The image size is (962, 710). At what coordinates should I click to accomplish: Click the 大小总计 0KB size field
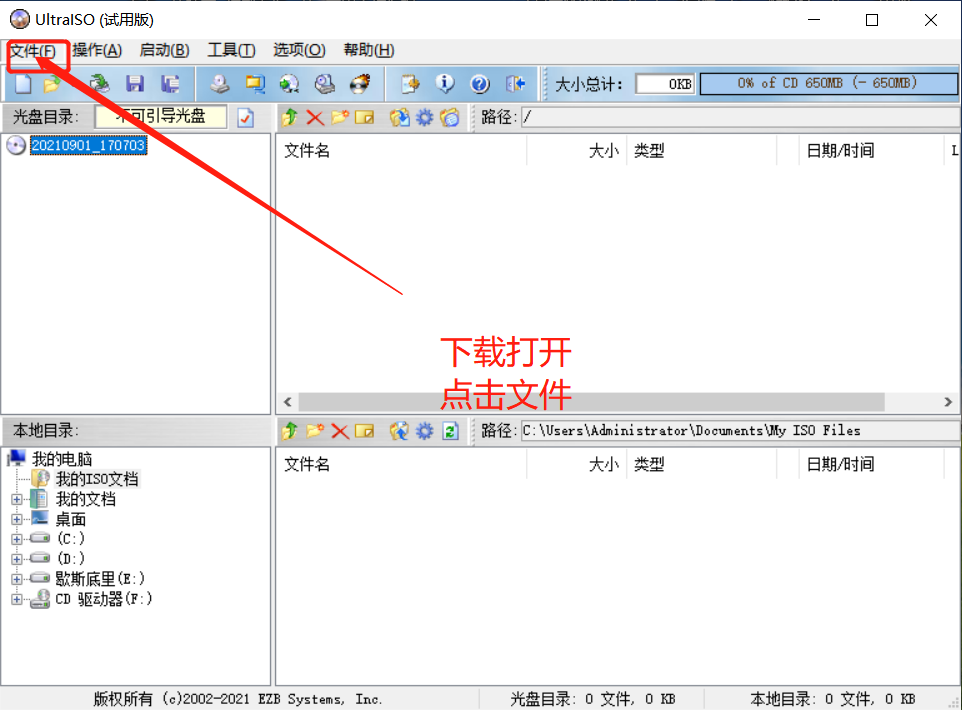click(665, 83)
